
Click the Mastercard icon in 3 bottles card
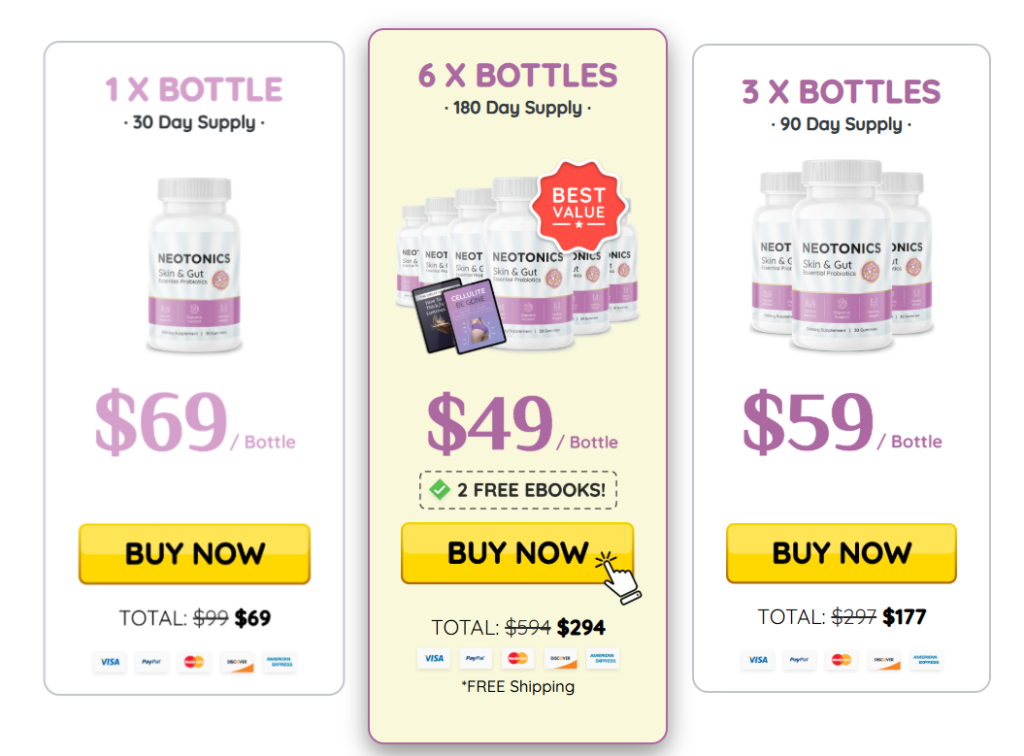coord(841,660)
